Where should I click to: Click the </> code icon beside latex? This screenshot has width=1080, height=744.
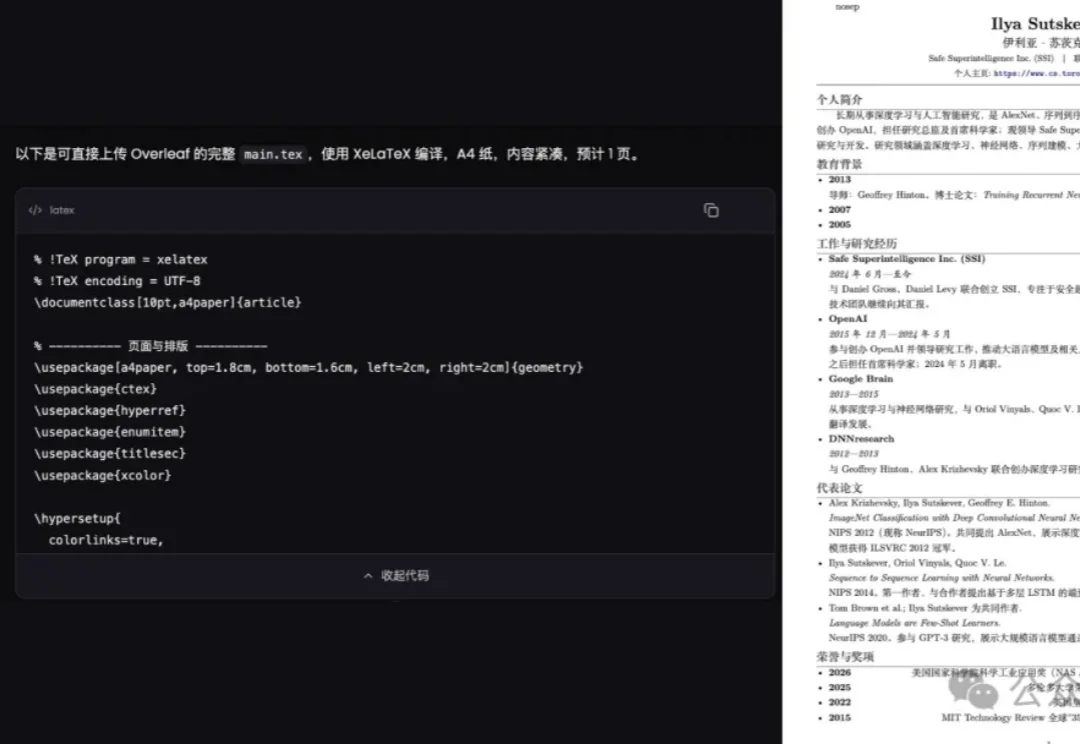(35, 210)
